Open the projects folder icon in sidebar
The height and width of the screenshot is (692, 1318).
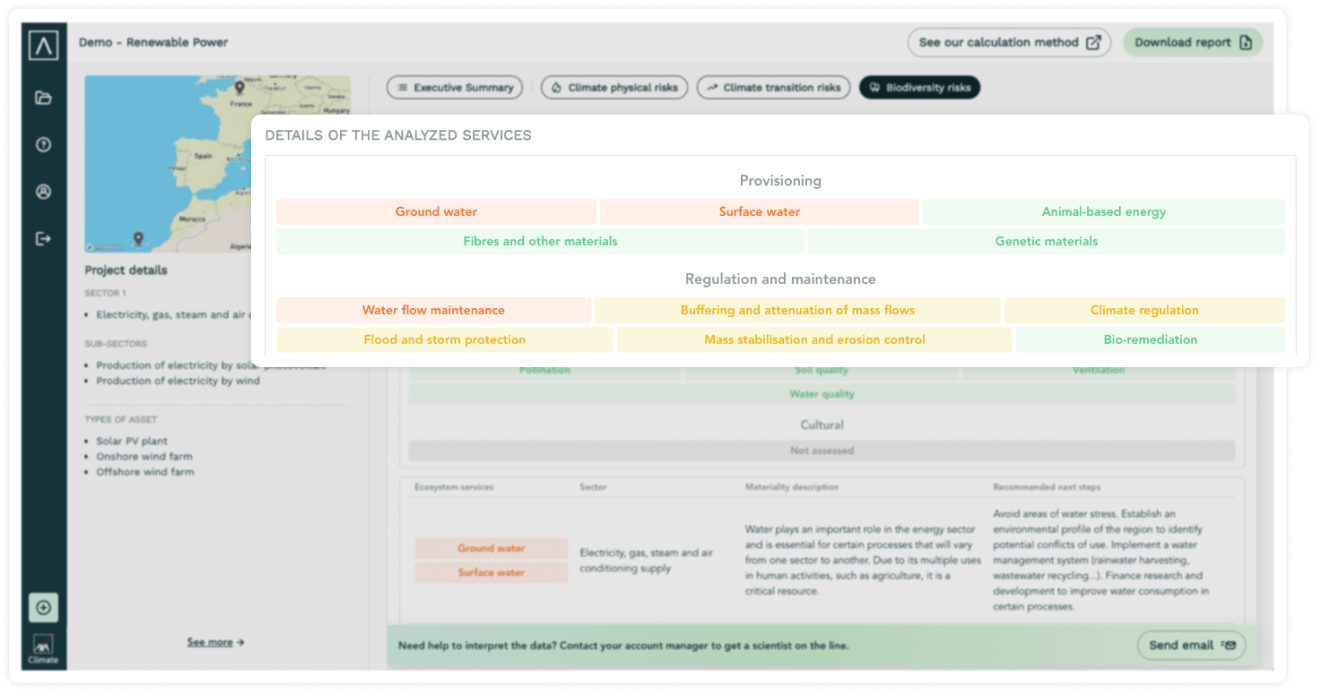43,98
